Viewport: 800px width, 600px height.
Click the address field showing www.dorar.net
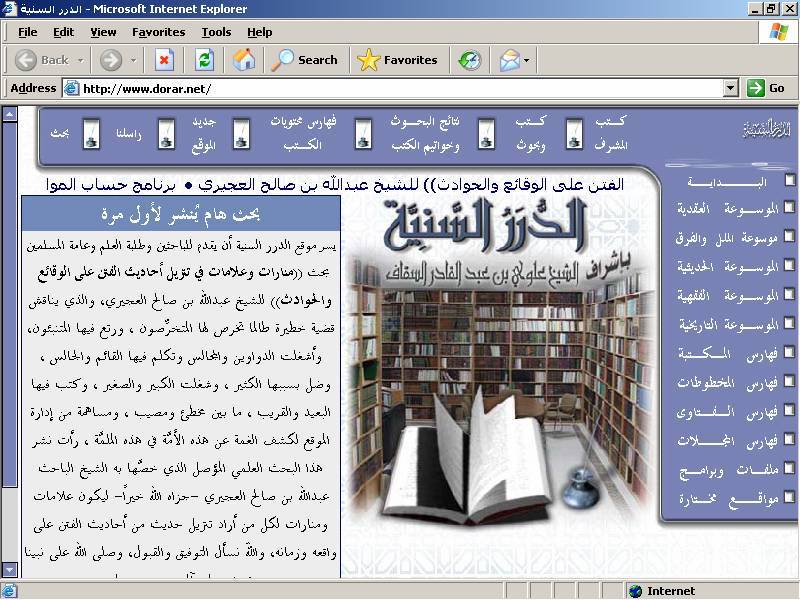pos(400,88)
